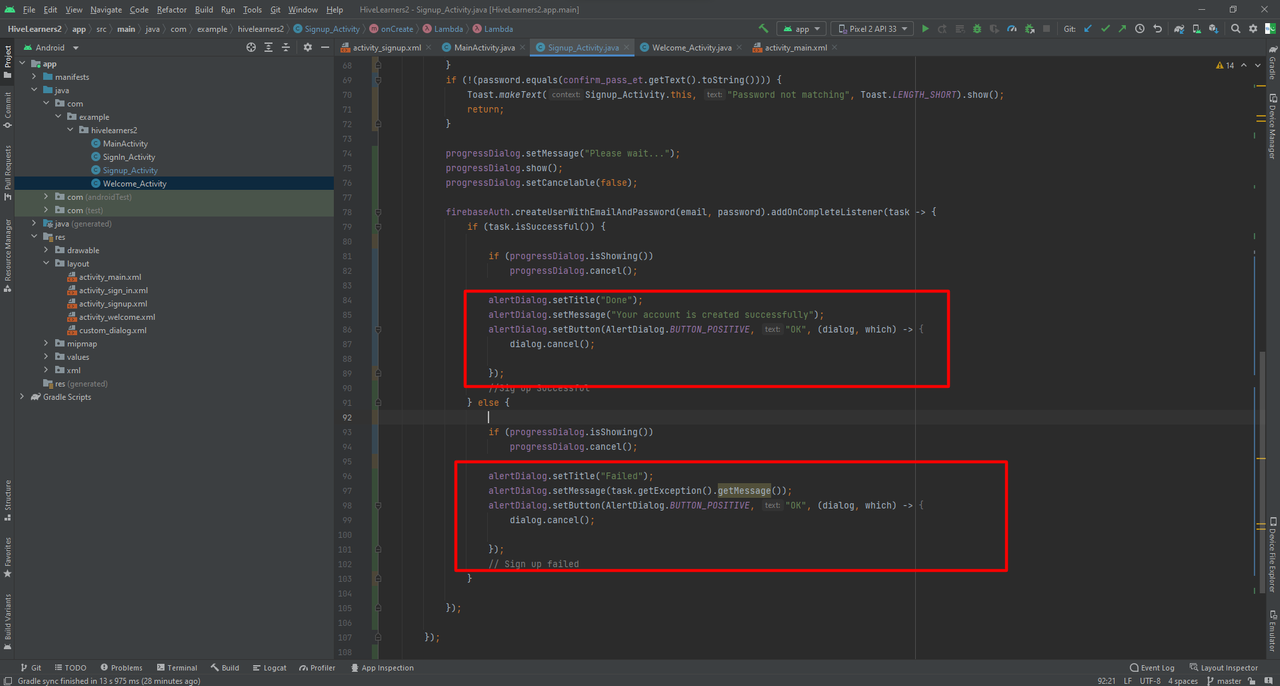Show Git history clock icon
Viewport: 1280px width, 686px height.
click(1140, 29)
